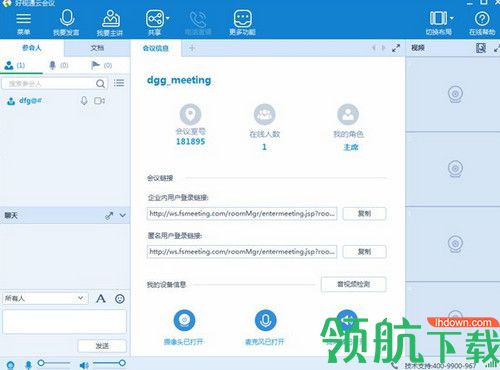The image size is (500, 370).
Task: Click the 音视频检测 button
Action: click(354, 284)
